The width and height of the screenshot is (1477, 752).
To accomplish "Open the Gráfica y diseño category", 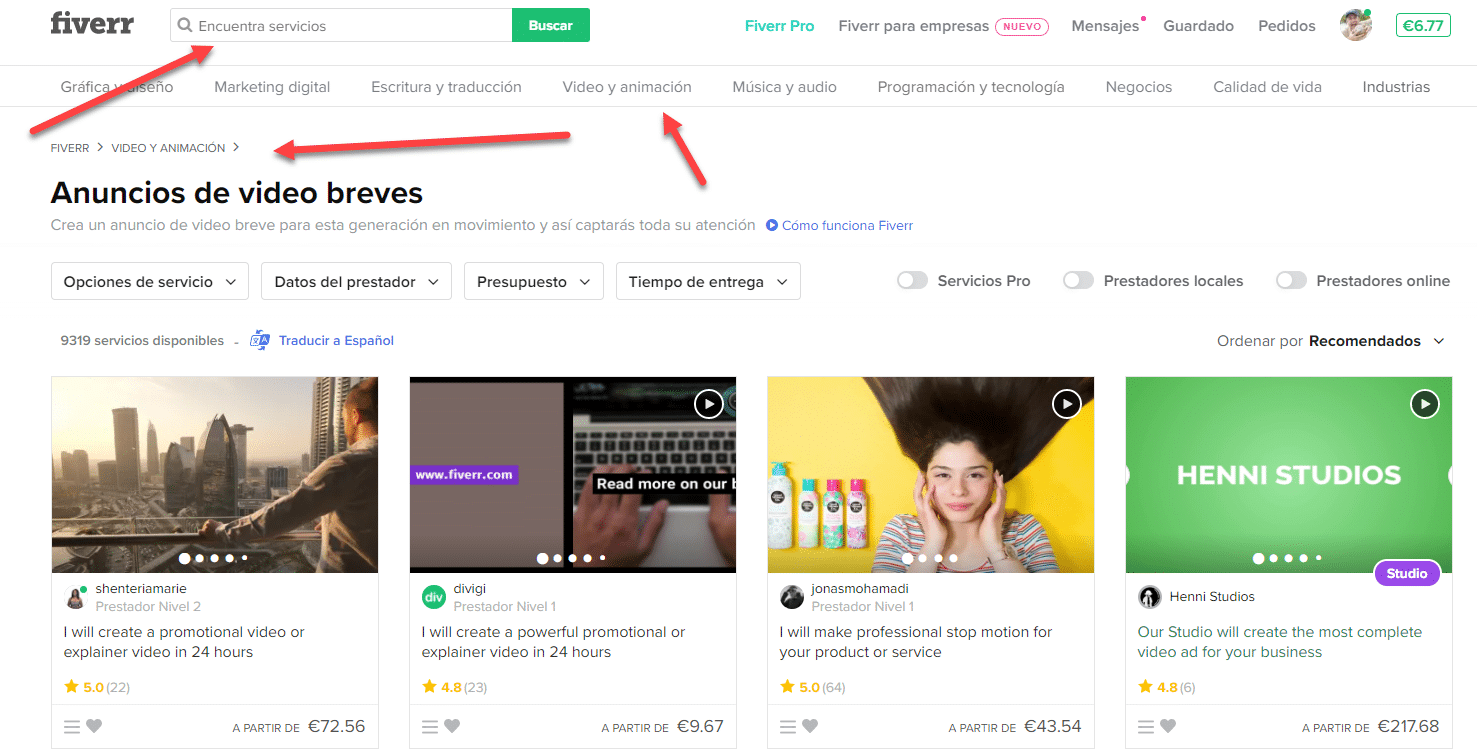I will point(117,87).
